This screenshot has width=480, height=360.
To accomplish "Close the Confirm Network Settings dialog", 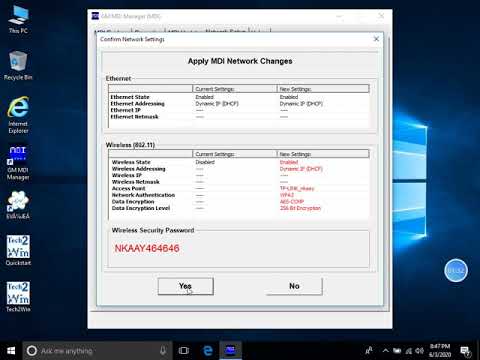I will click(x=376, y=39).
